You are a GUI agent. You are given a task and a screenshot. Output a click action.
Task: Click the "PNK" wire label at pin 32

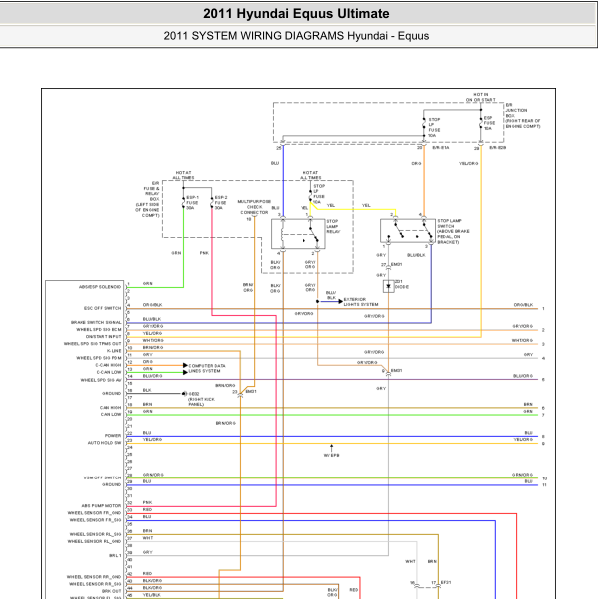click(147, 502)
